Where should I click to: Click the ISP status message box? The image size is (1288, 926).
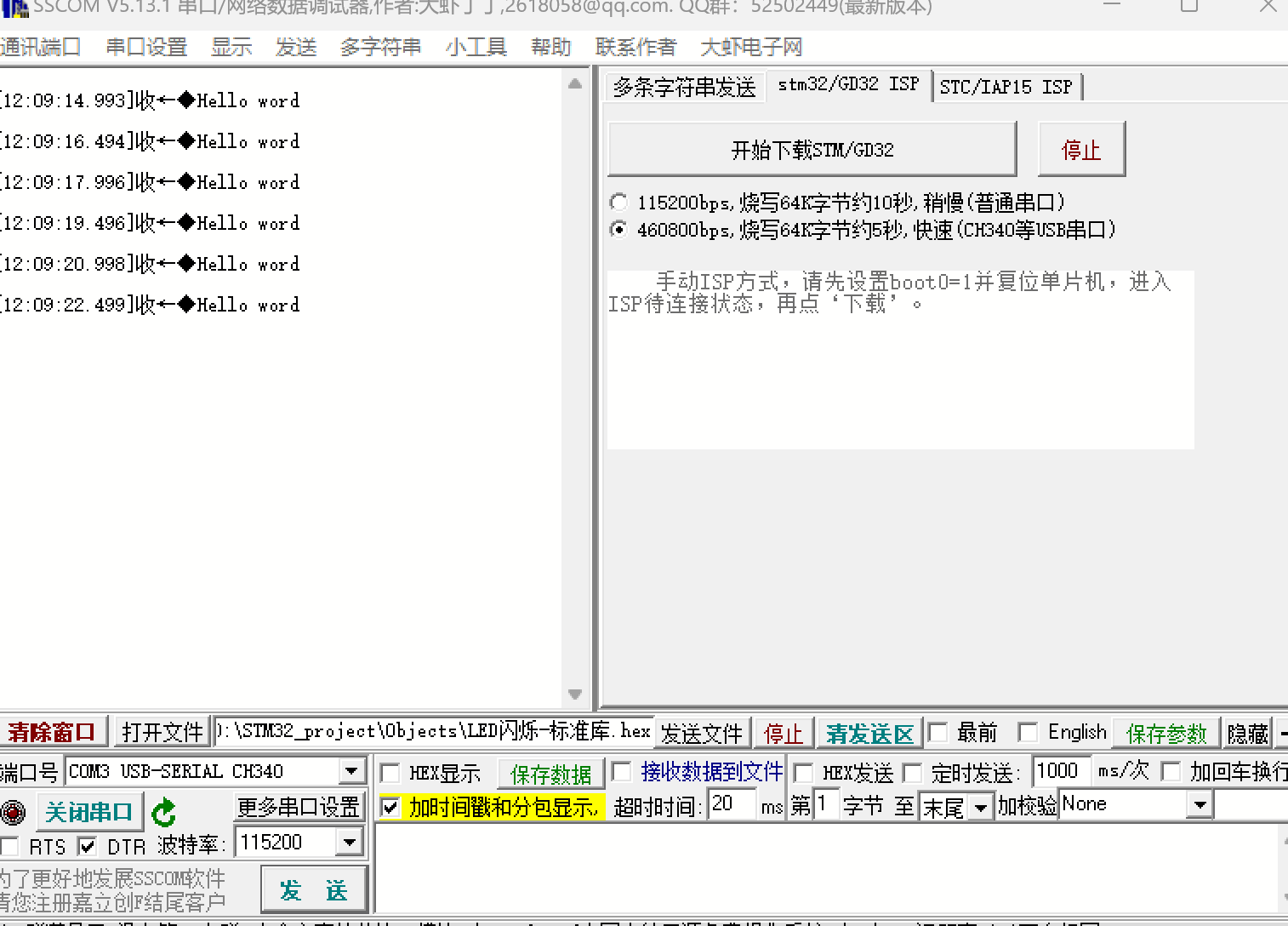[900, 359]
